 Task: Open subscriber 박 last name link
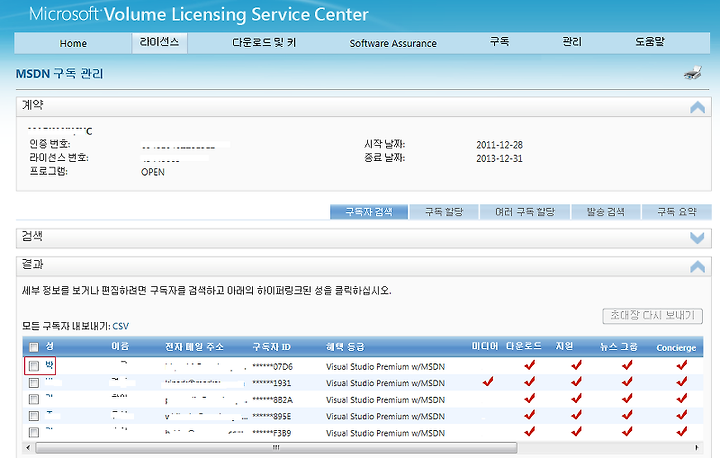[x=49, y=366]
